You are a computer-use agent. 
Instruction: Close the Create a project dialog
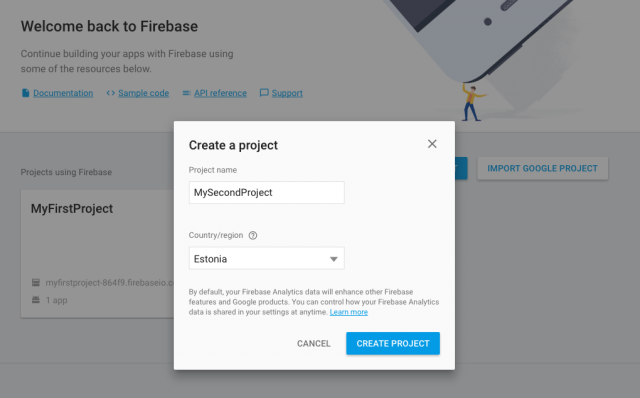click(432, 144)
